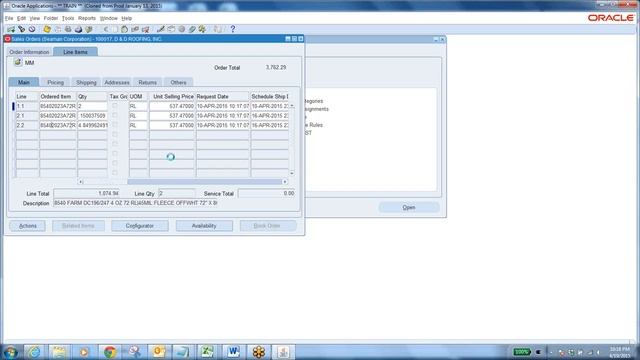The image size is (640, 360).
Task: Select the Main sub-tab
Action: pyautogui.click(x=24, y=82)
